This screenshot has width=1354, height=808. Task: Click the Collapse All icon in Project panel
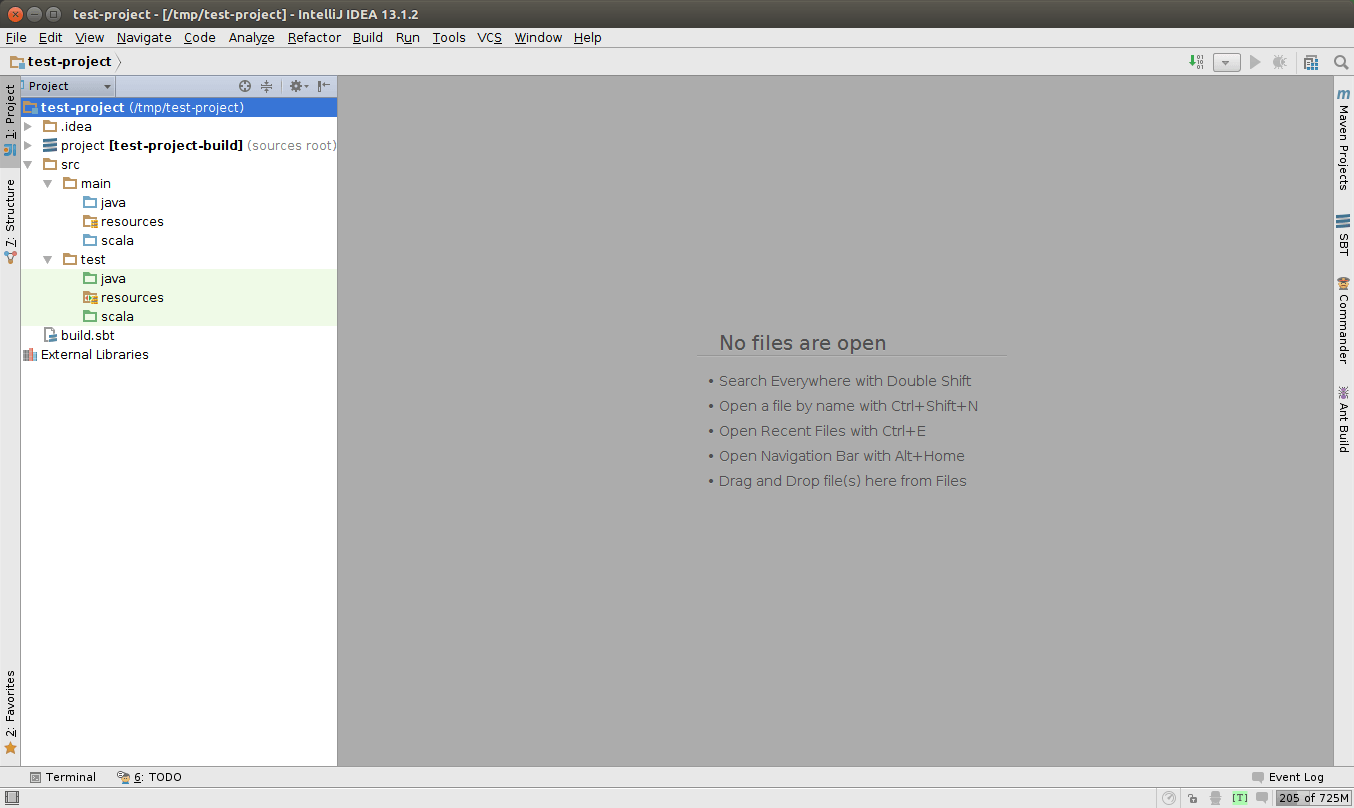pos(267,86)
